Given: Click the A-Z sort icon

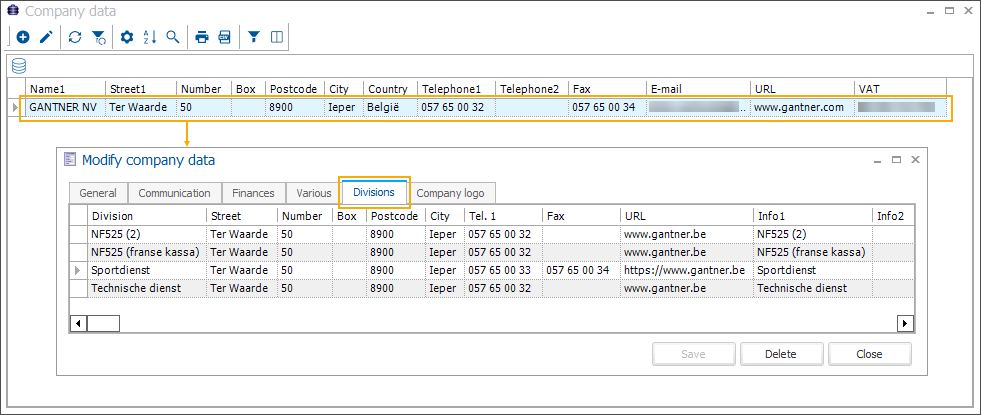Looking at the screenshot, I should coord(150,38).
